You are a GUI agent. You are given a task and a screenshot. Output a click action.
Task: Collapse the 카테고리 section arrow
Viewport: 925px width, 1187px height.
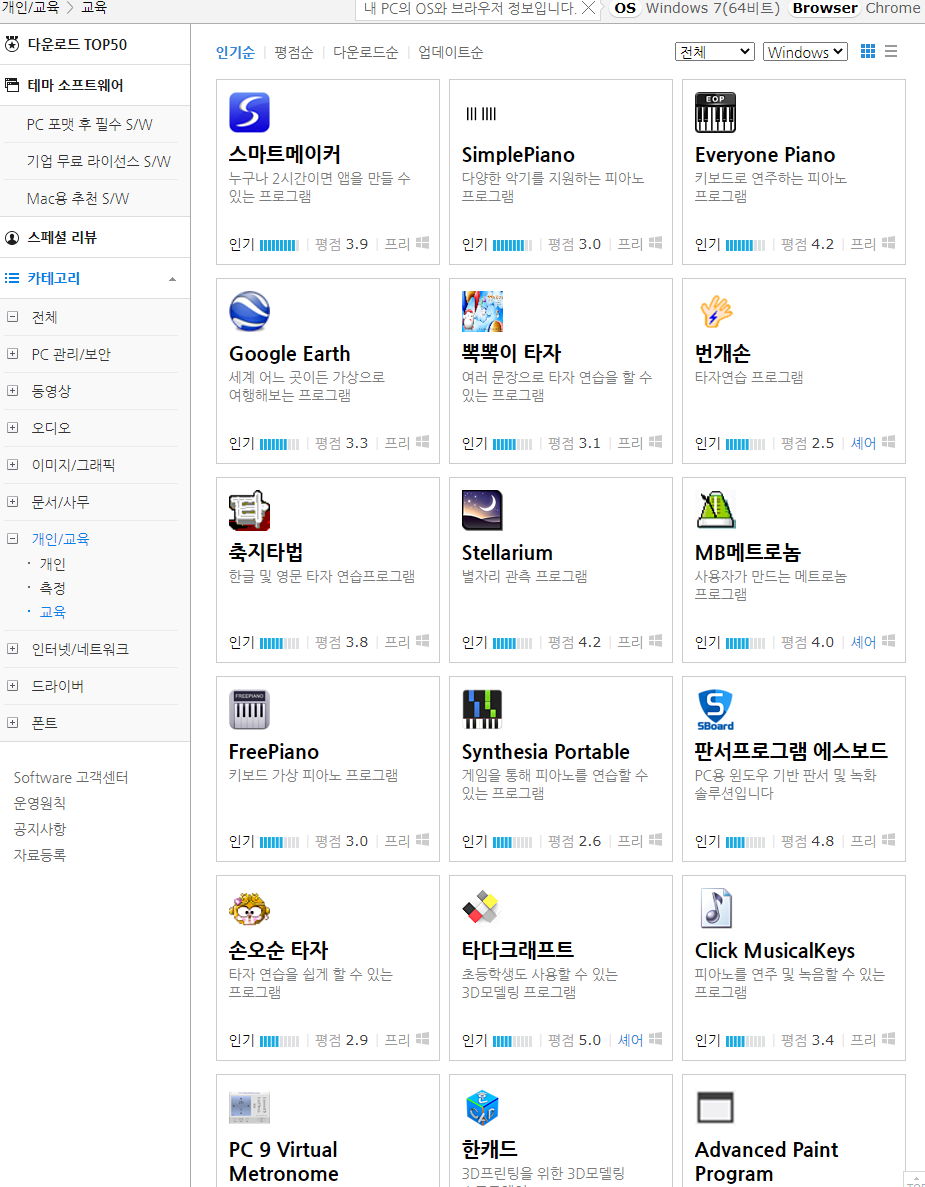[x=173, y=279]
